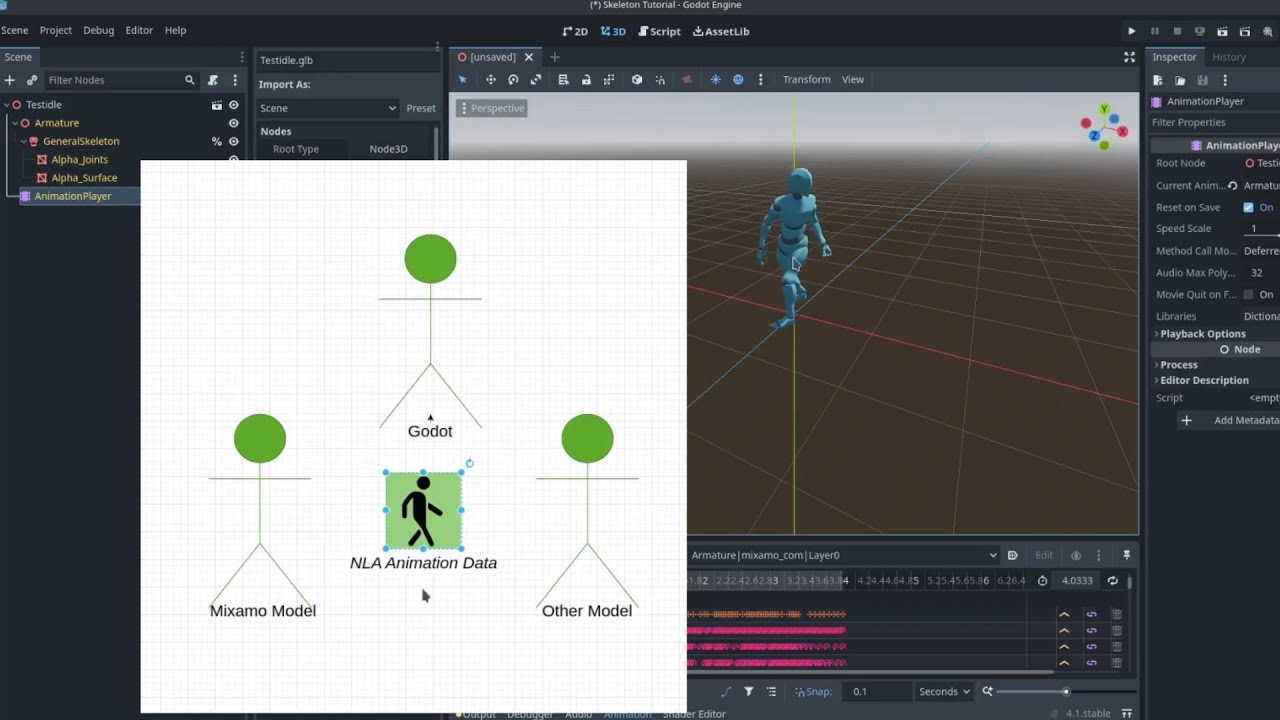Toggle distraction-free mode in viewport

tap(1129, 57)
